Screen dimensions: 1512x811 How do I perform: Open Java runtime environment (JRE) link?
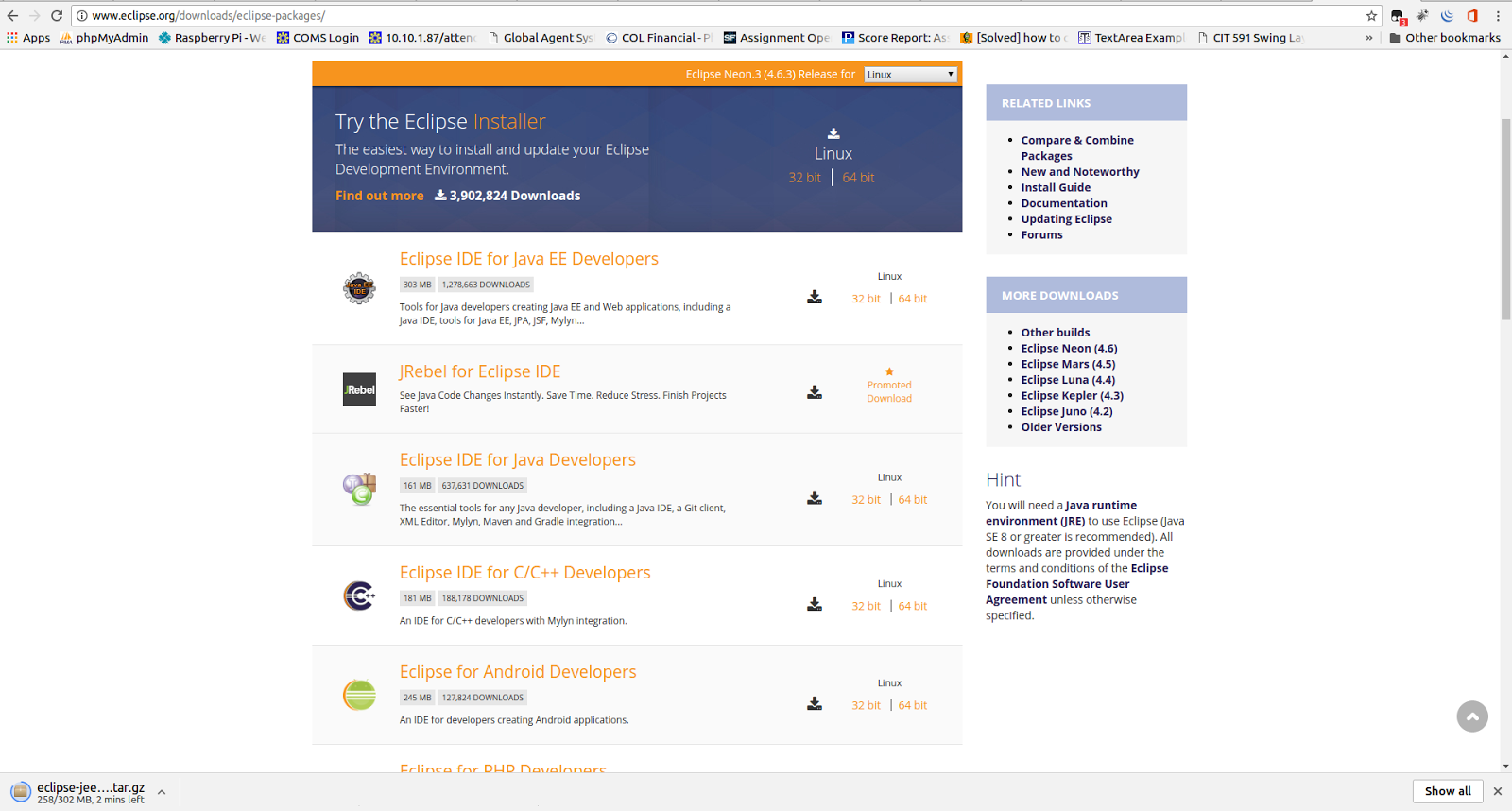[x=1061, y=513]
